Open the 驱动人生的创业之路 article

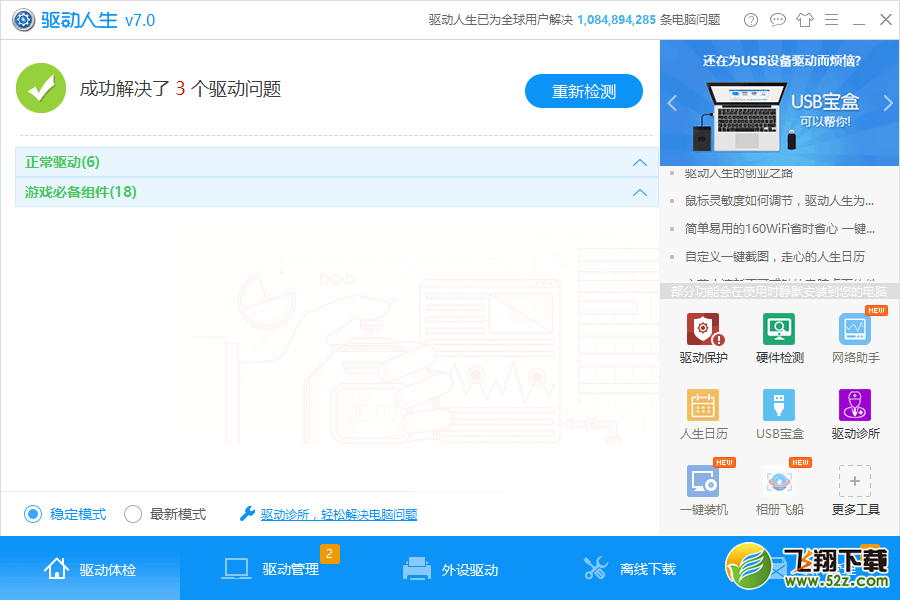click(739, 173)
